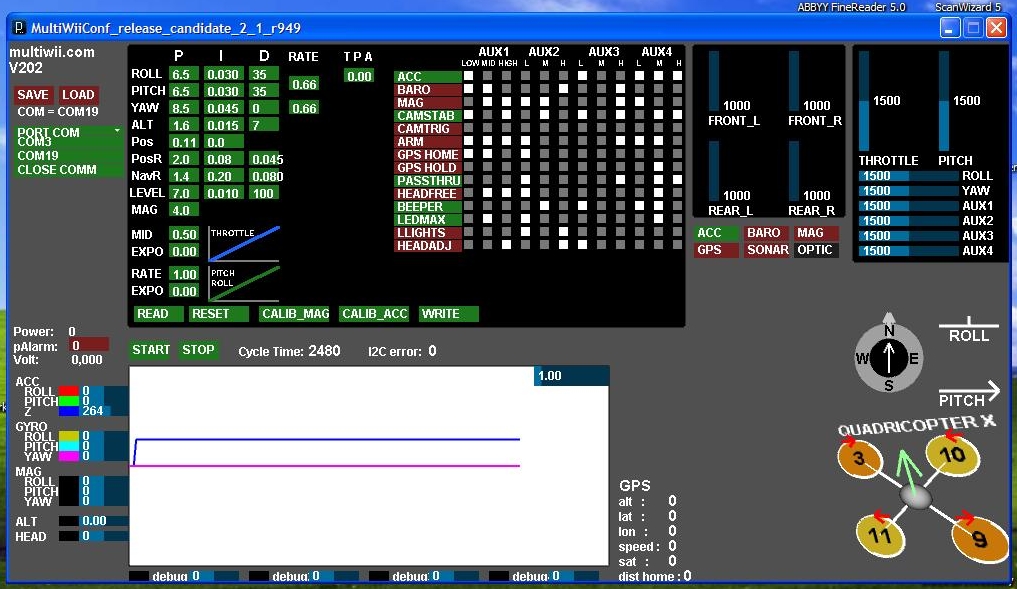
Task: Toggle CAMSTAB row AUX4 H checkbox
Action: pos(677,115)
